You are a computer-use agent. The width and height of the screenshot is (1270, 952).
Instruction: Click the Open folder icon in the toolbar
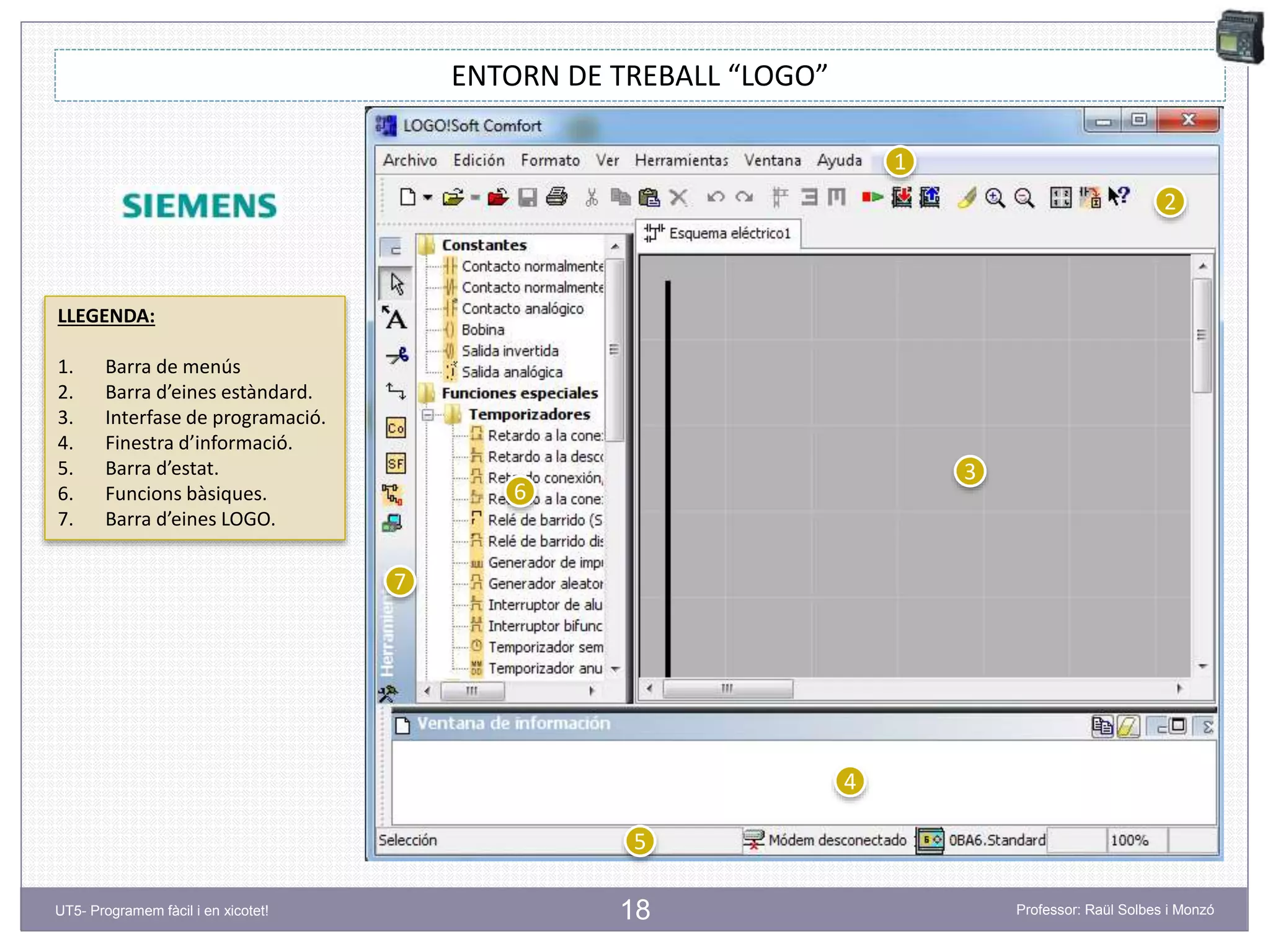tap(453, 198)
